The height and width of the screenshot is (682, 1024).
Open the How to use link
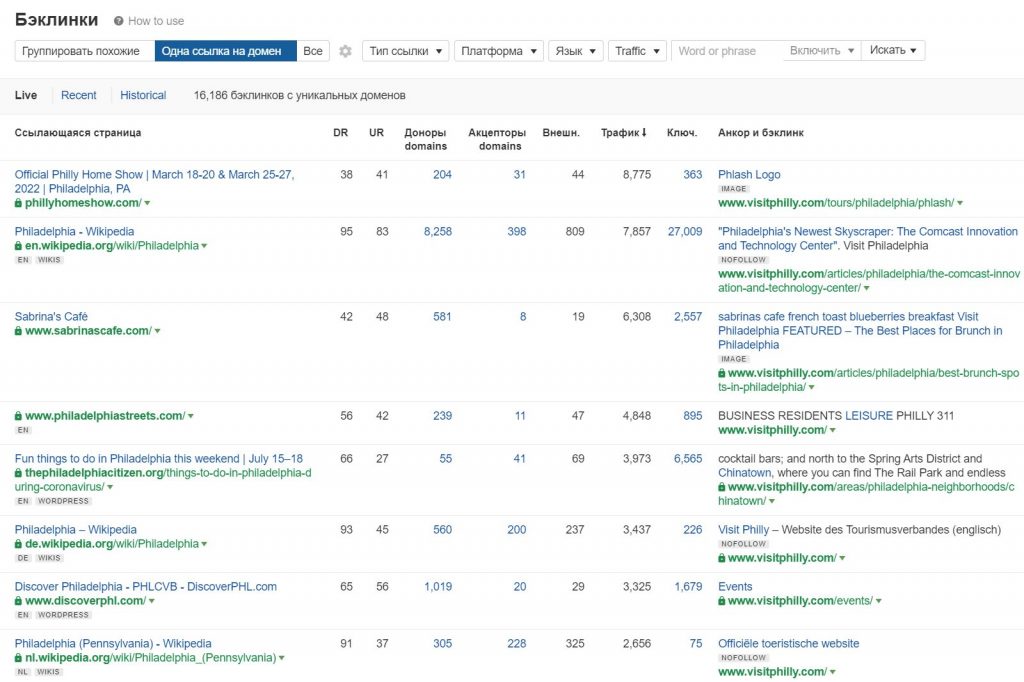pyautogui.click(x=156, y=21)
